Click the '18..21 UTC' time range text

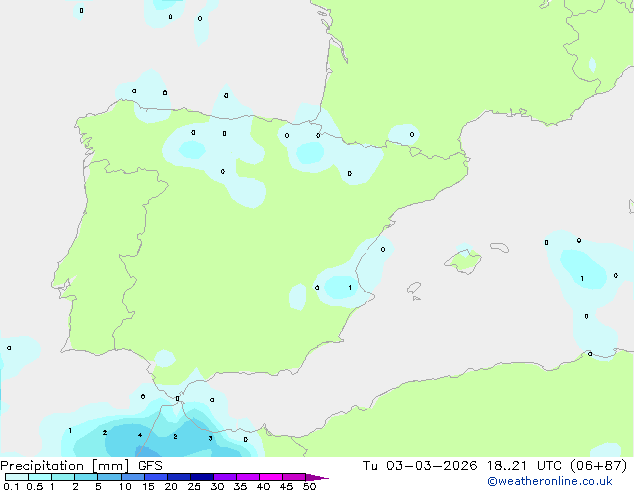point(524,466)
